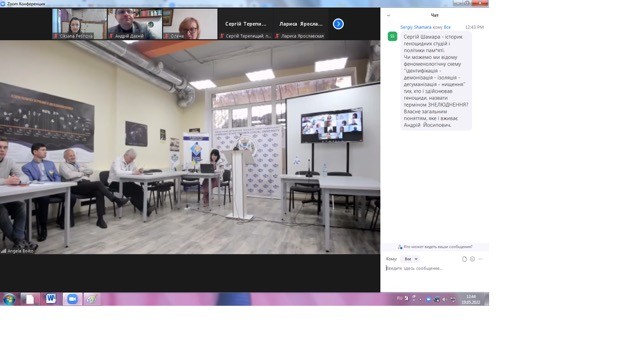Open Microsoft Word from the taskbar
The width and height of the screenshot is (640, 363).
point(51,299)
